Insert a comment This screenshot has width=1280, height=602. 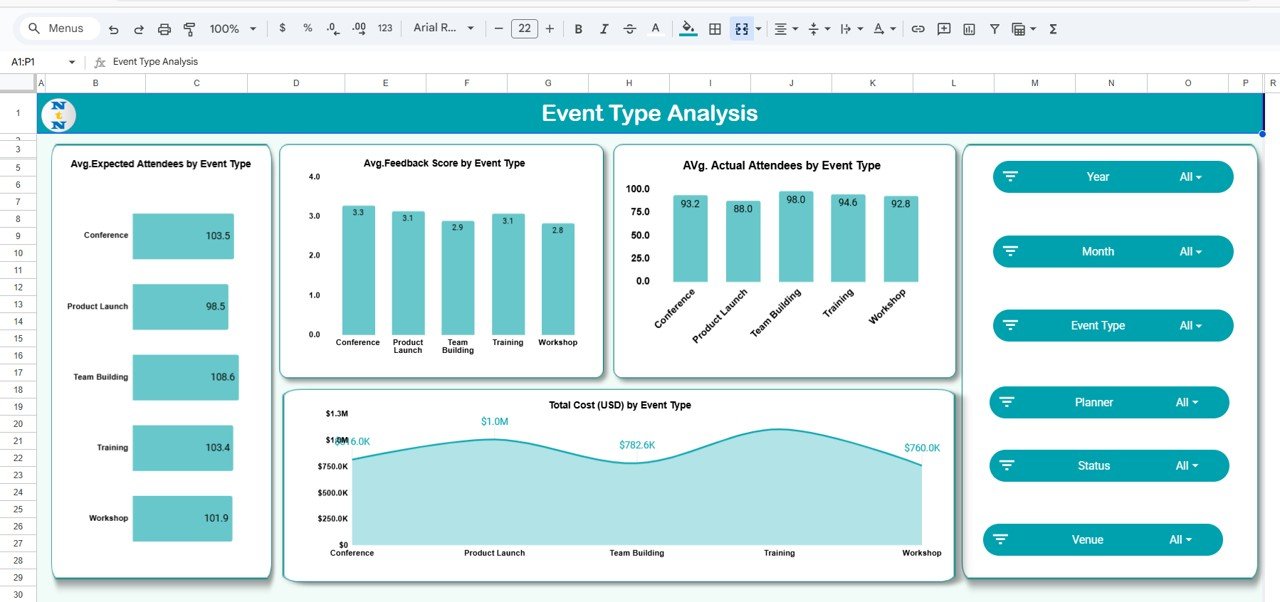click(x=943, y=28)
